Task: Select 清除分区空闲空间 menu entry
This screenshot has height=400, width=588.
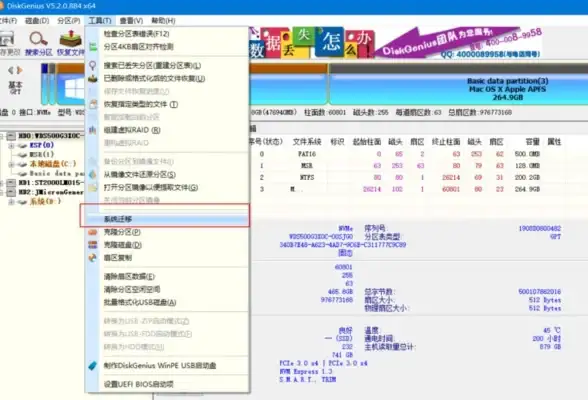Action: click(x=167, y=289)
